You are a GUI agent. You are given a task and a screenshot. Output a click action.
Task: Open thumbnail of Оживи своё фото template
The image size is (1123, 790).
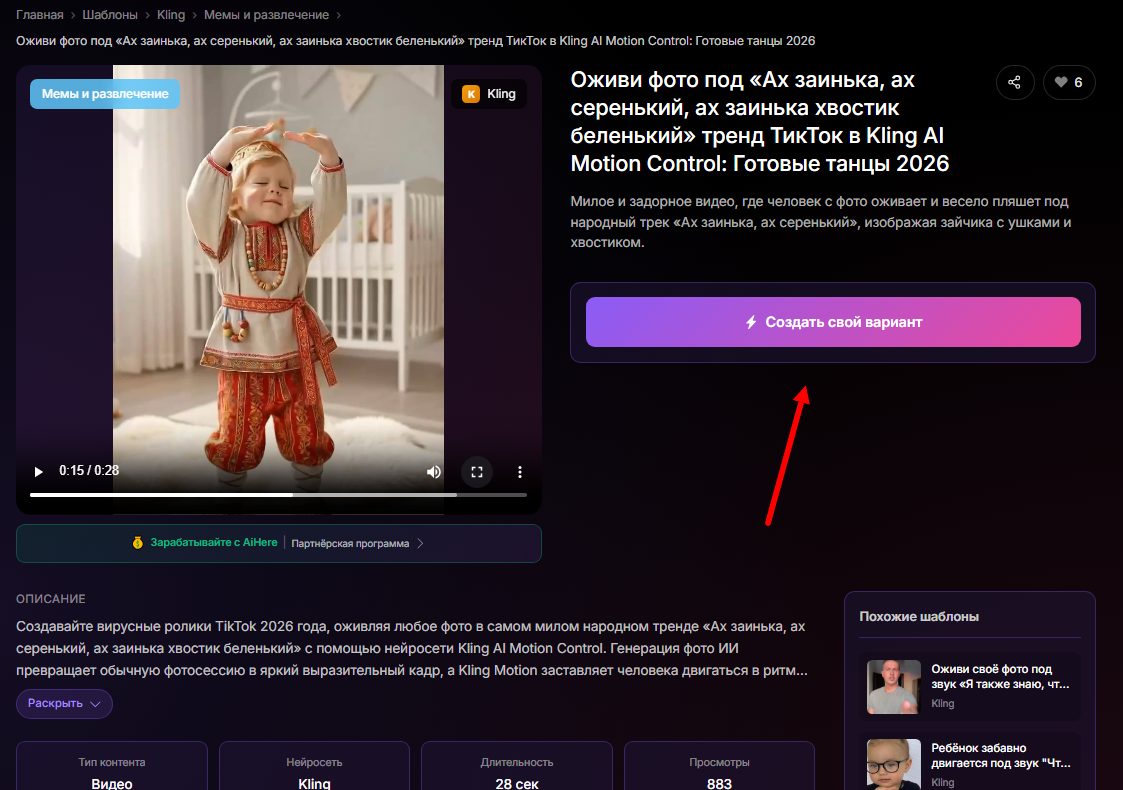tap(893, 687)
